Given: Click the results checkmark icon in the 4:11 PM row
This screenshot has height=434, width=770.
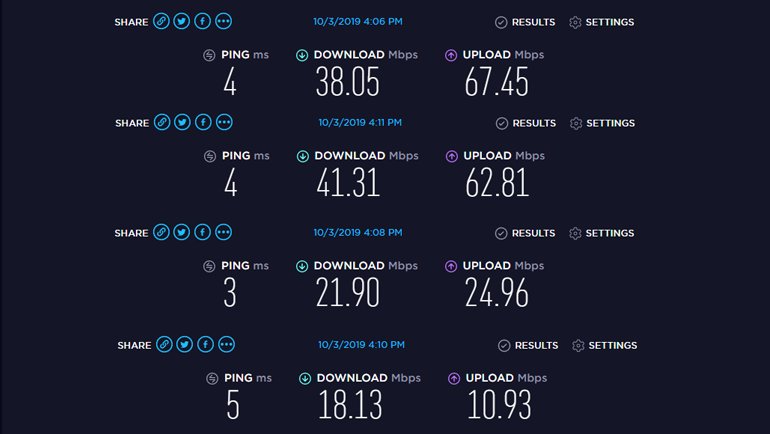Looking at the screenshot, I should click(x=502, y=123).
